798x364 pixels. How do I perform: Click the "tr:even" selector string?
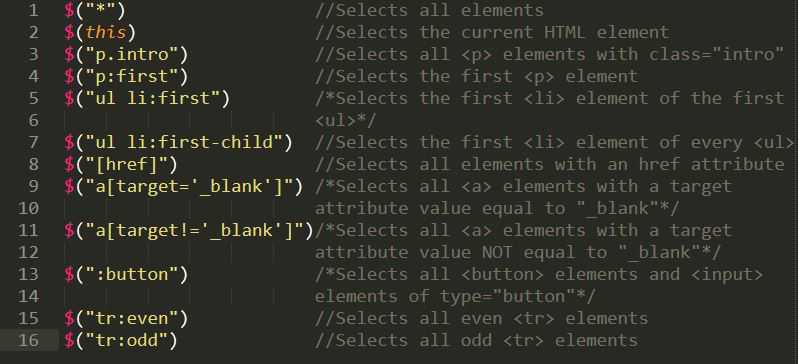(x=131, y=318)
